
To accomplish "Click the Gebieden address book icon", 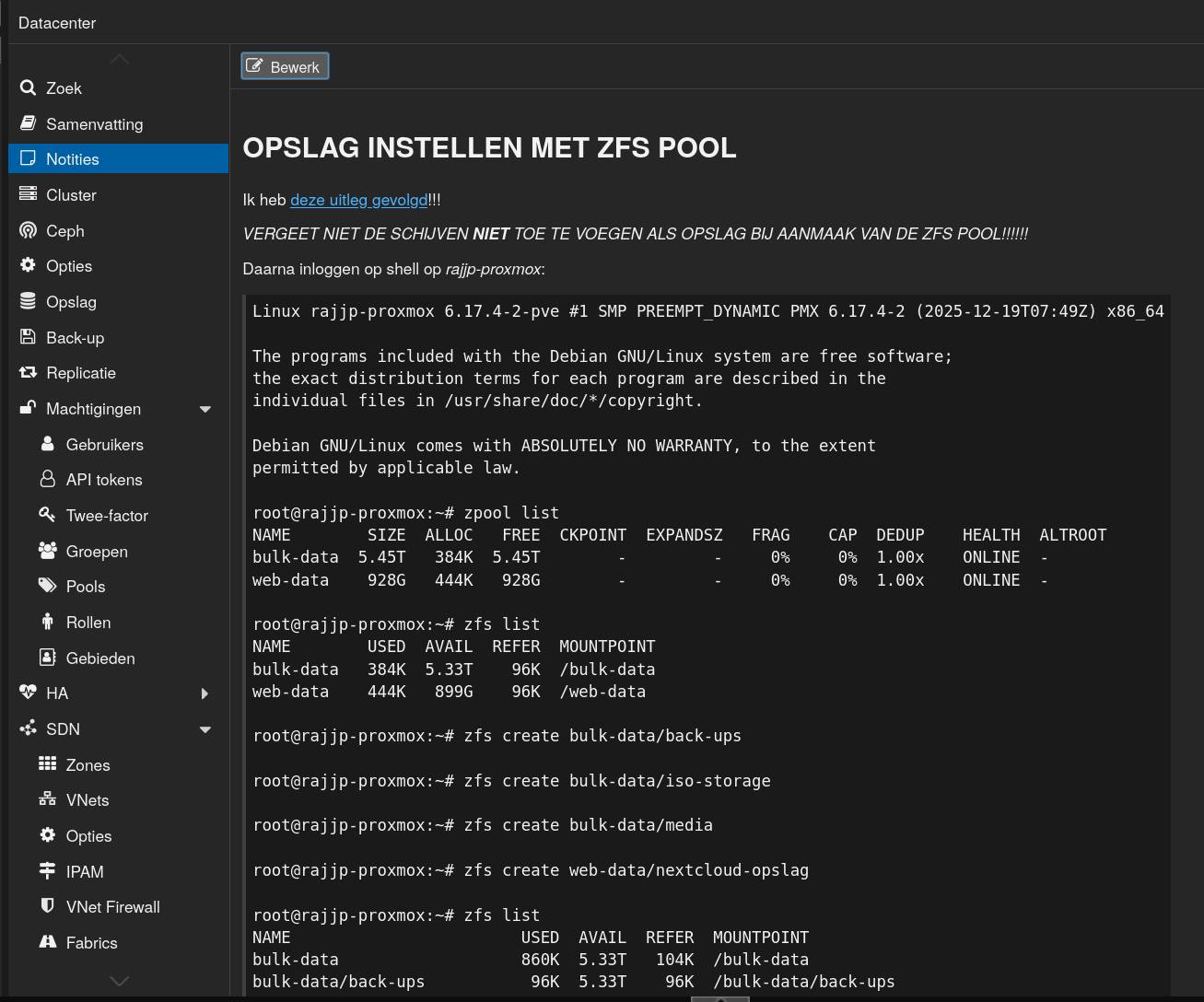I will click(x=47, y=658).
